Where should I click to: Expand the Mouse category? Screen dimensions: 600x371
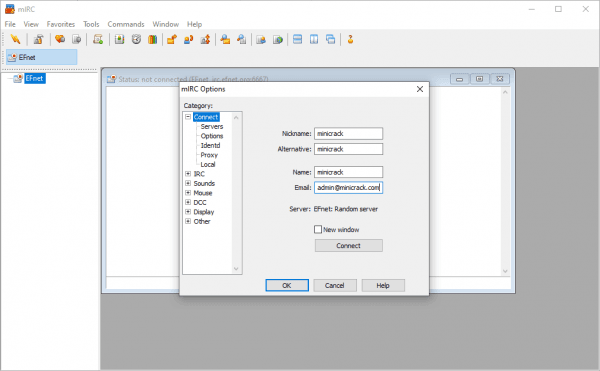click(x=188, y=193)
